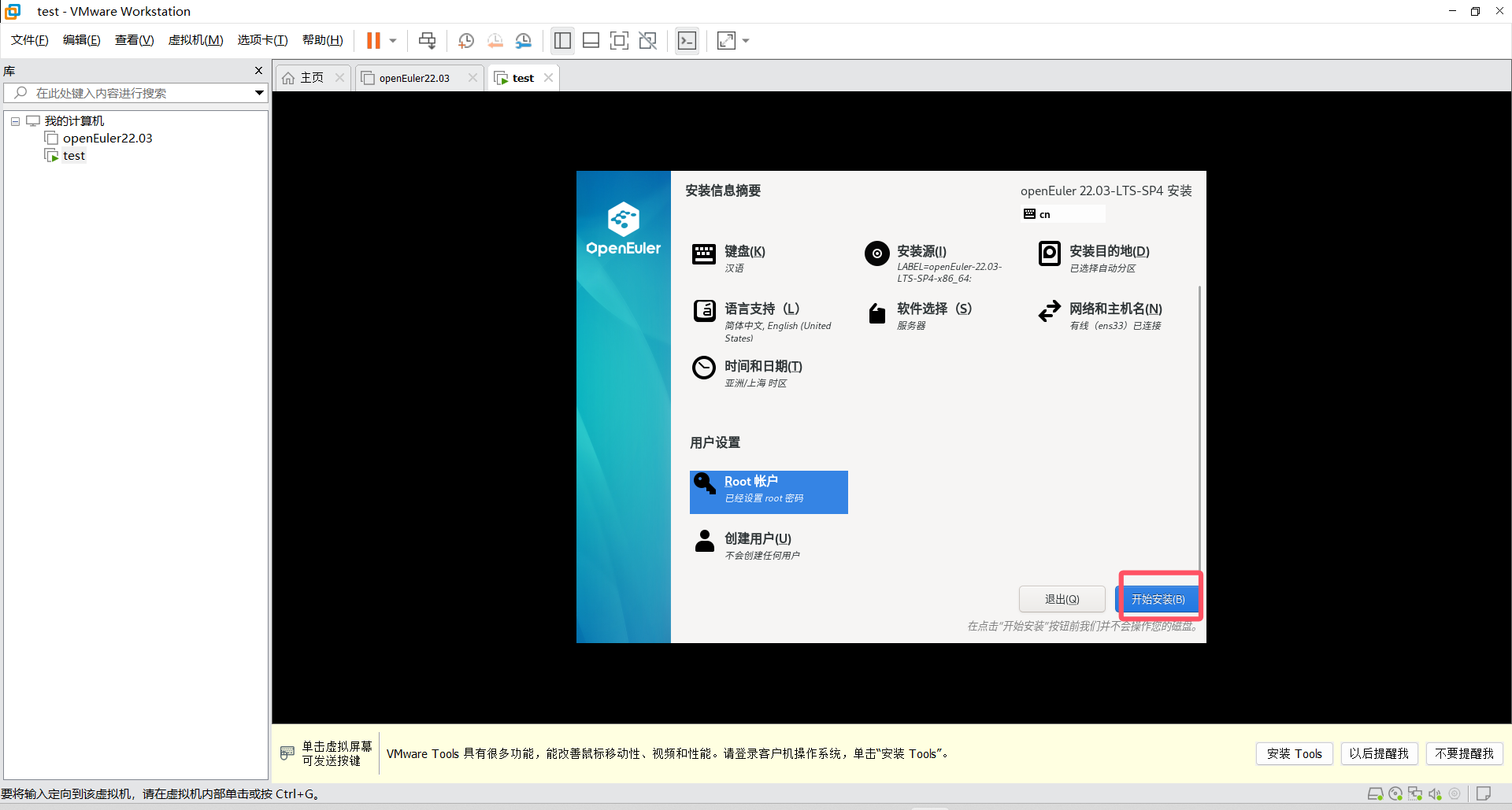The width and height of the screenshot is (1512, 810).
Task: Click the 不要提醒我 button
Action: [1464, 753]
